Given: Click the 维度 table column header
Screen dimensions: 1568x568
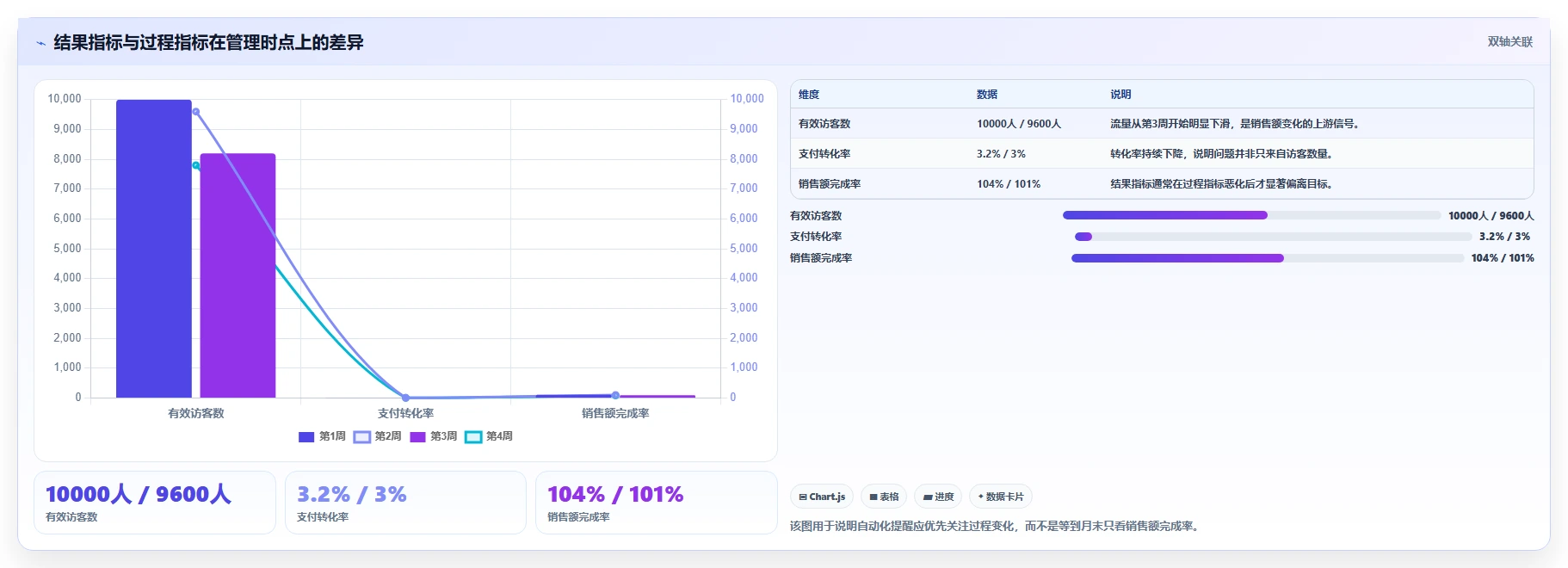Looking at the screenshot, I should click(x=809, y=95).
